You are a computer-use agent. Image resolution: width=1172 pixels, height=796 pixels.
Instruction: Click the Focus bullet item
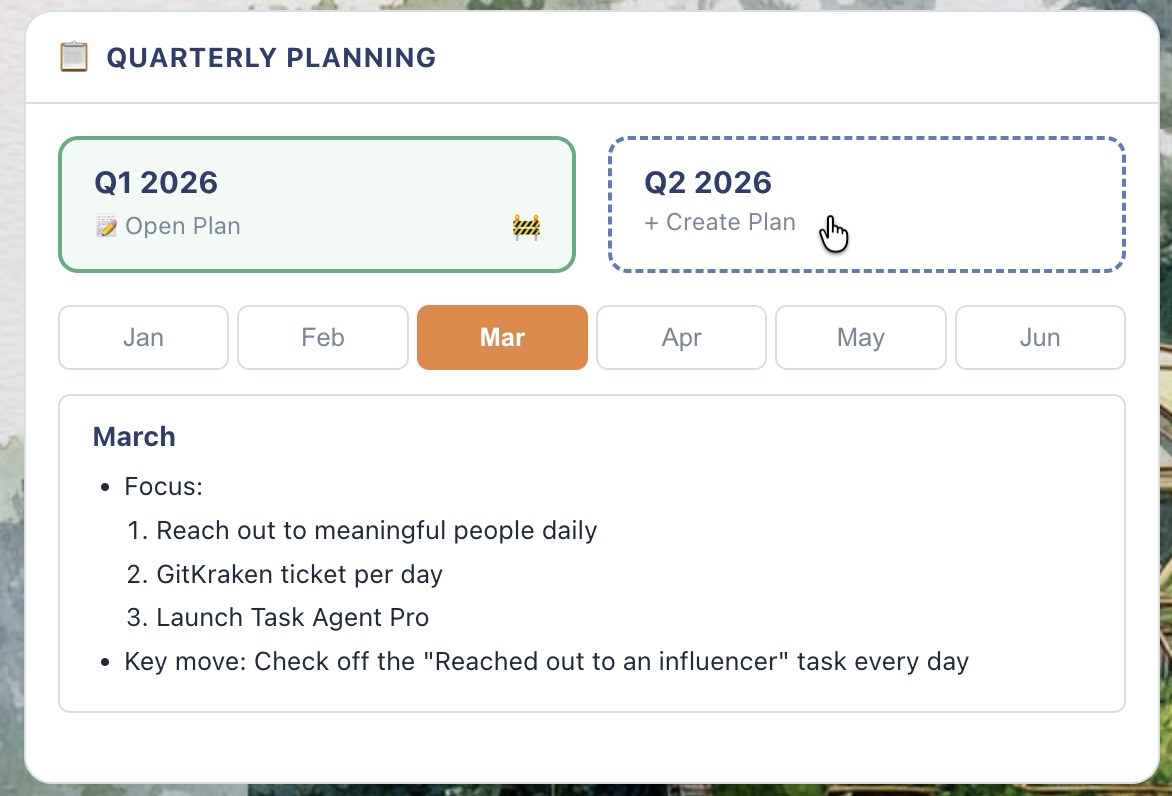163,487
